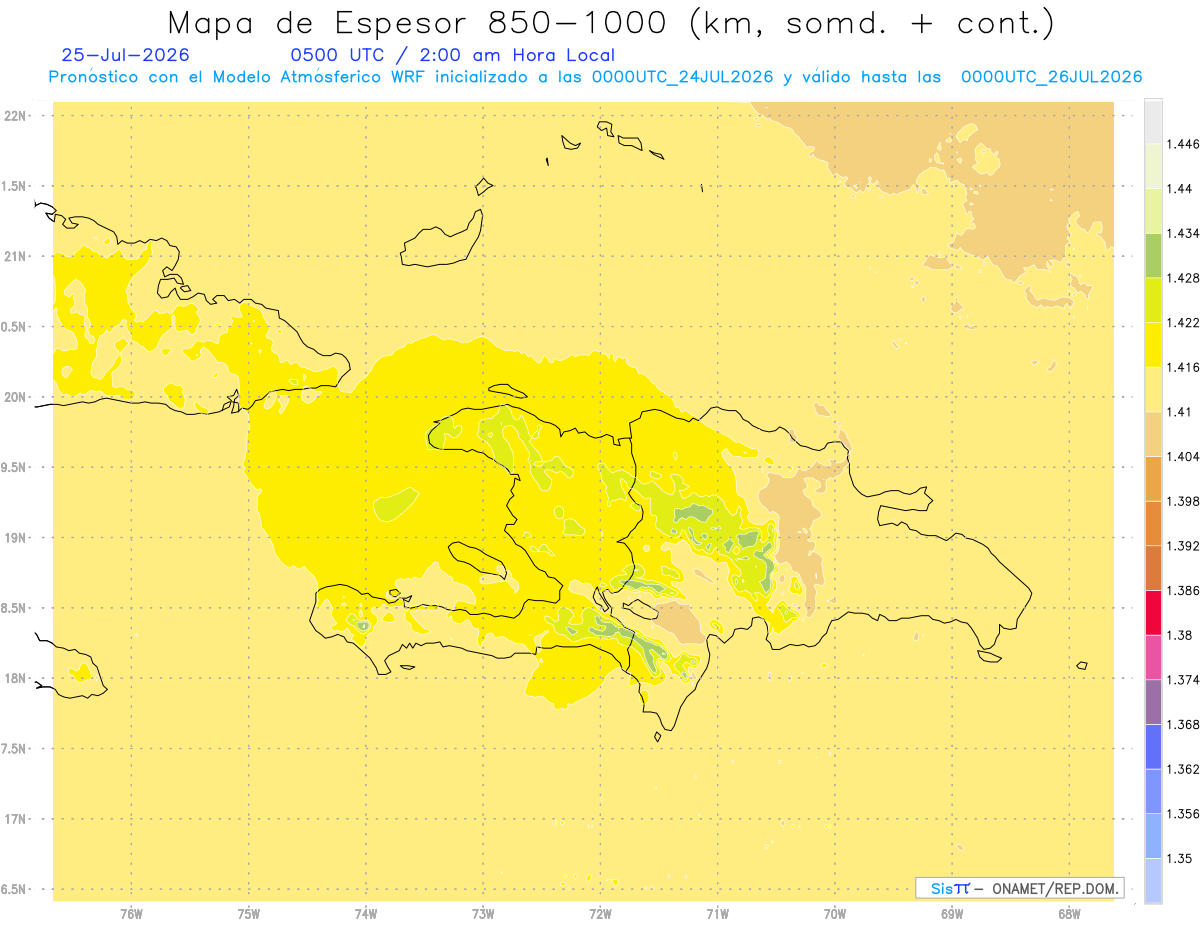Click the latitude axis label '21N'
The height and width of the screenshot is (927, 1200).
pos(15,256)
